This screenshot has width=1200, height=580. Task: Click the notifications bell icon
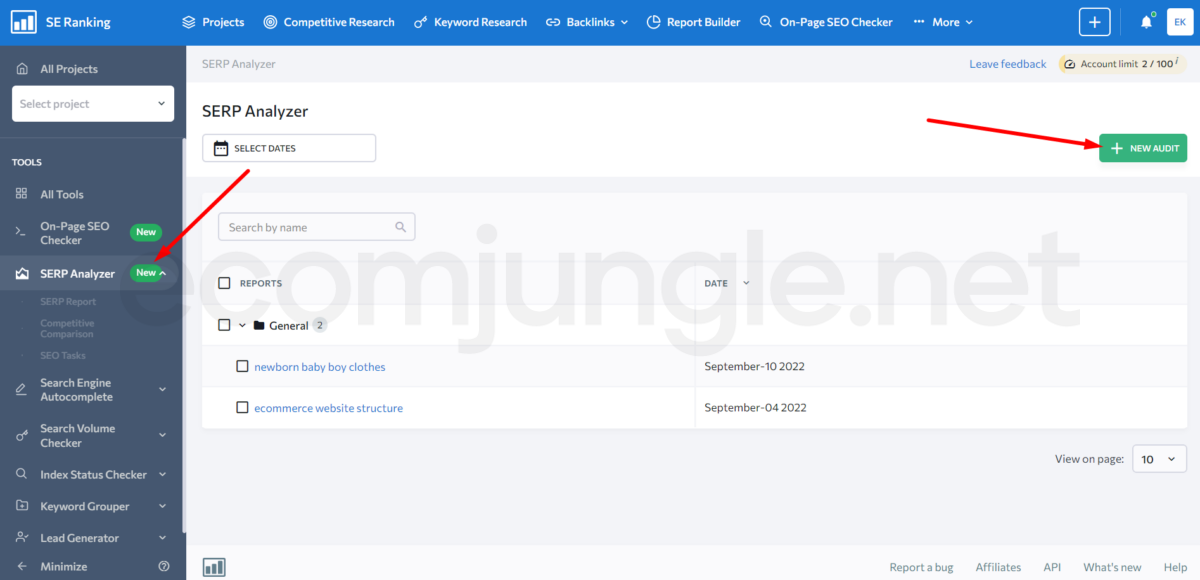pyautogui.click(x=1146, y=22)
